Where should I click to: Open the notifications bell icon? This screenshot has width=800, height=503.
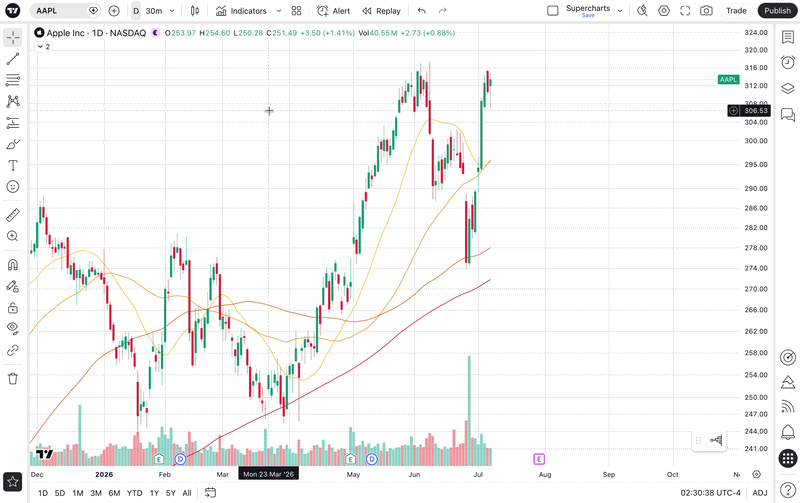click(x=788, y=433)
